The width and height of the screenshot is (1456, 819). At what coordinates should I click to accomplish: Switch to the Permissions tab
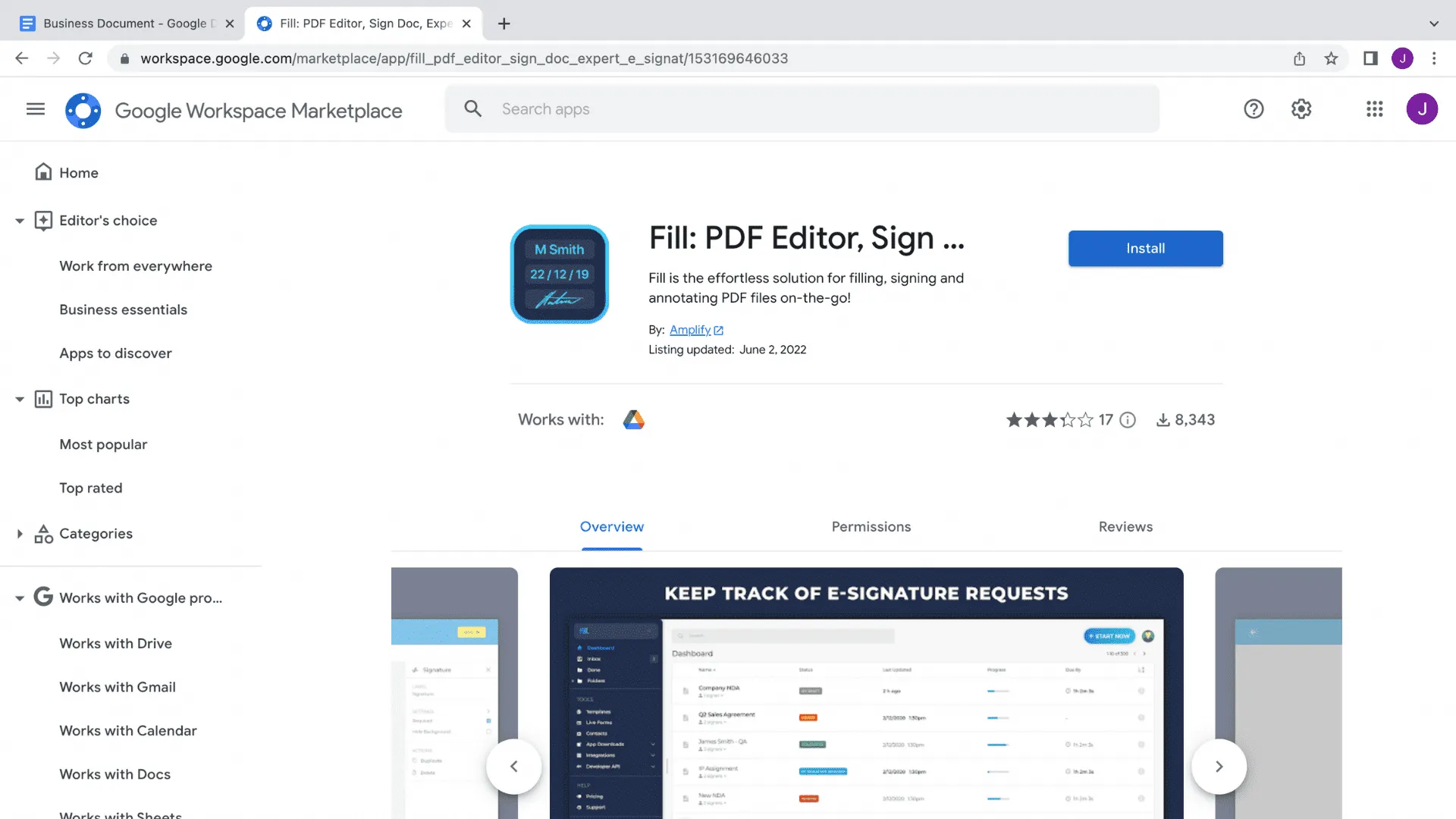point(871,526)
